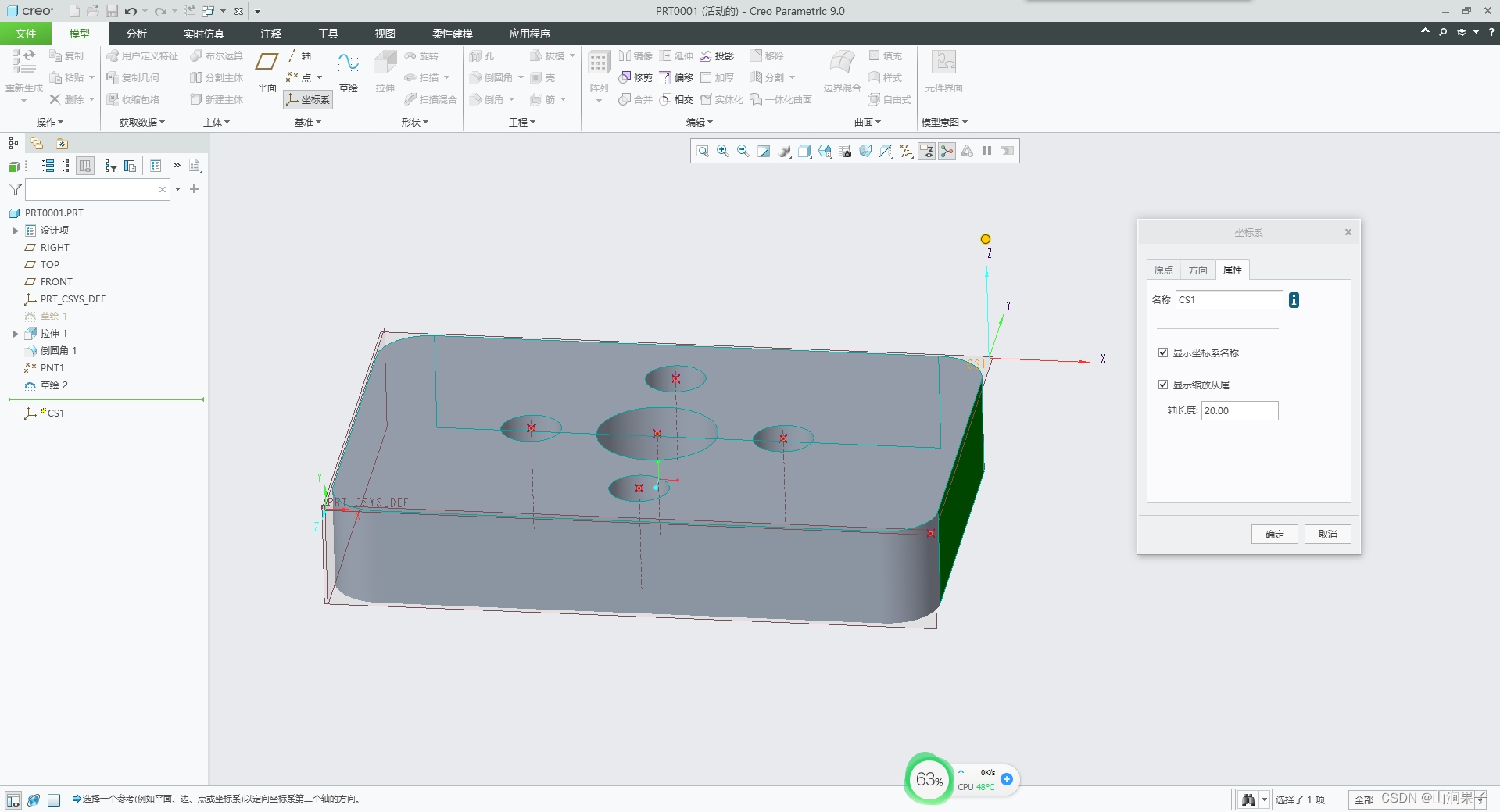The height and width of the screenshot is (812, 1500).
Task: Click the Save icon in quick access toolbar
Action: coord(112,11)
